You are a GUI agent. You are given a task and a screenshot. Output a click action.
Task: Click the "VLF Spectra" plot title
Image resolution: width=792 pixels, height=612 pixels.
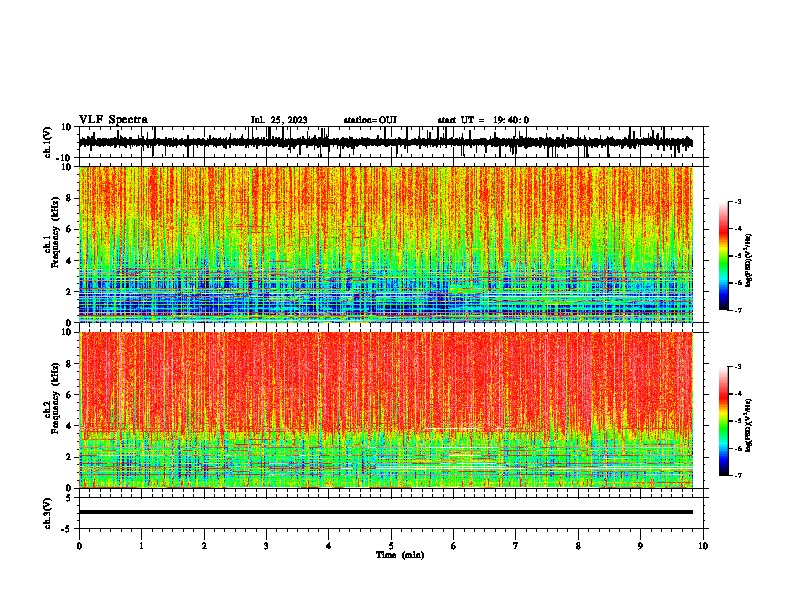pos(113,120)
